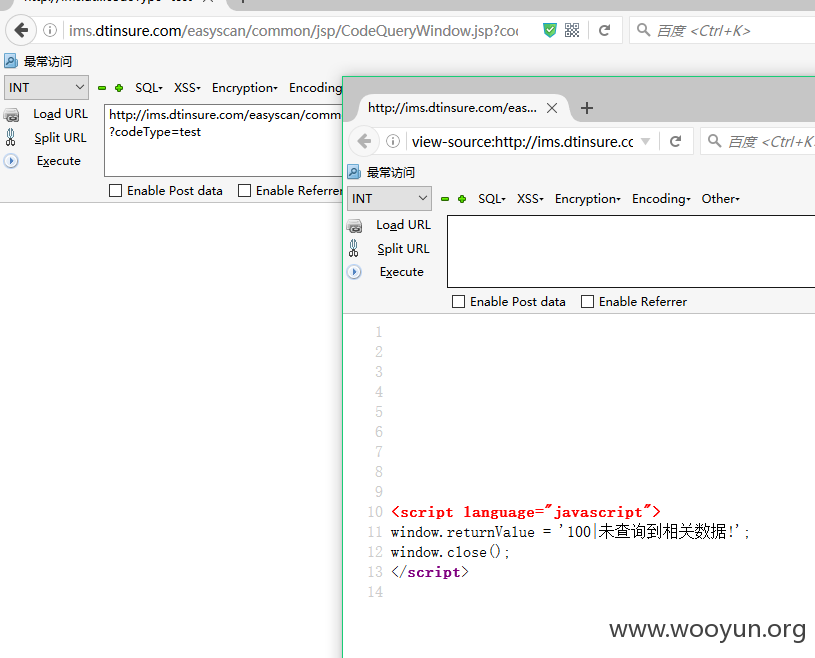Open SQL menu in rear HackBar

tap(149, 88)
